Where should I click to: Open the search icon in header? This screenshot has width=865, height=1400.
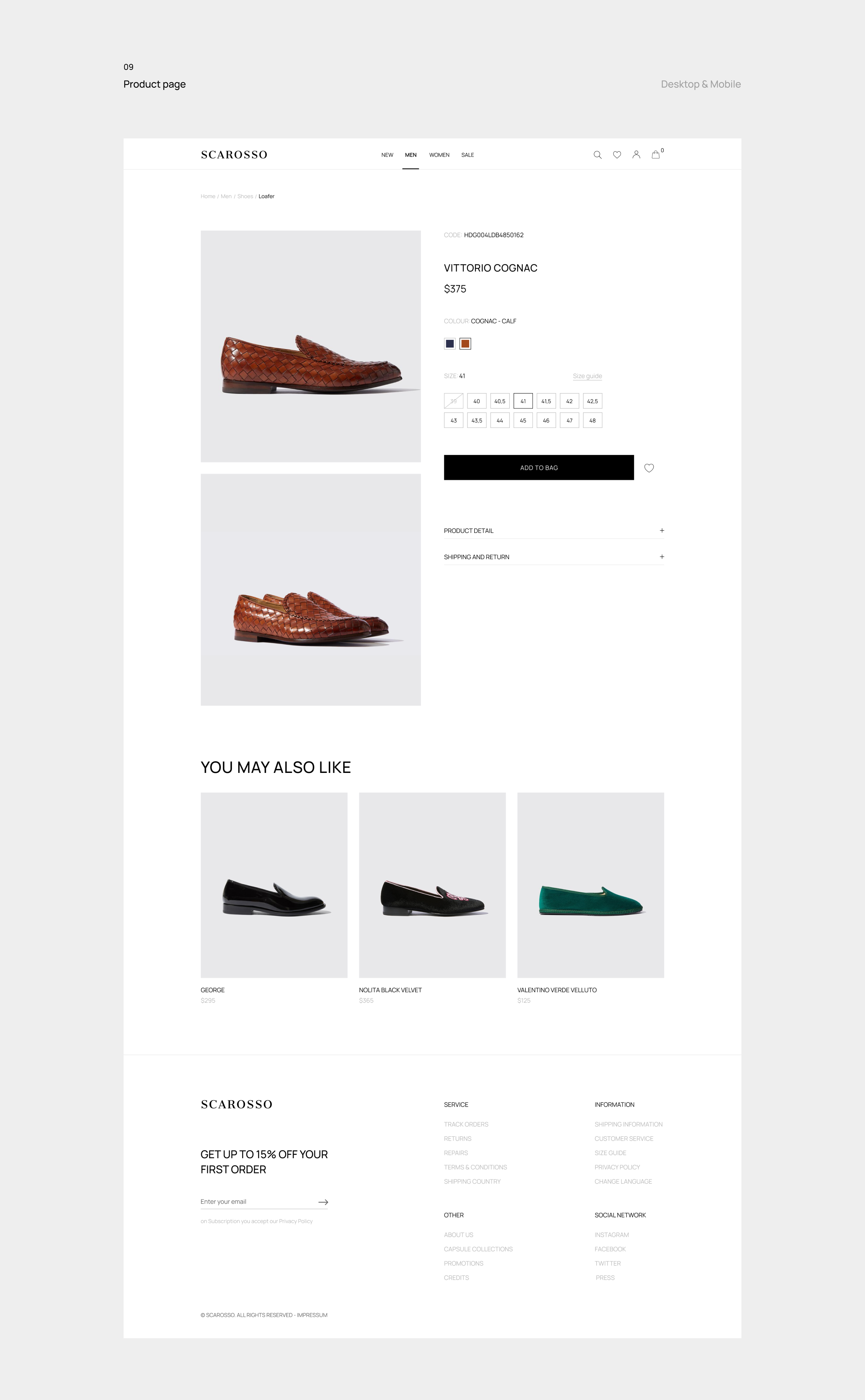(597, 155)
